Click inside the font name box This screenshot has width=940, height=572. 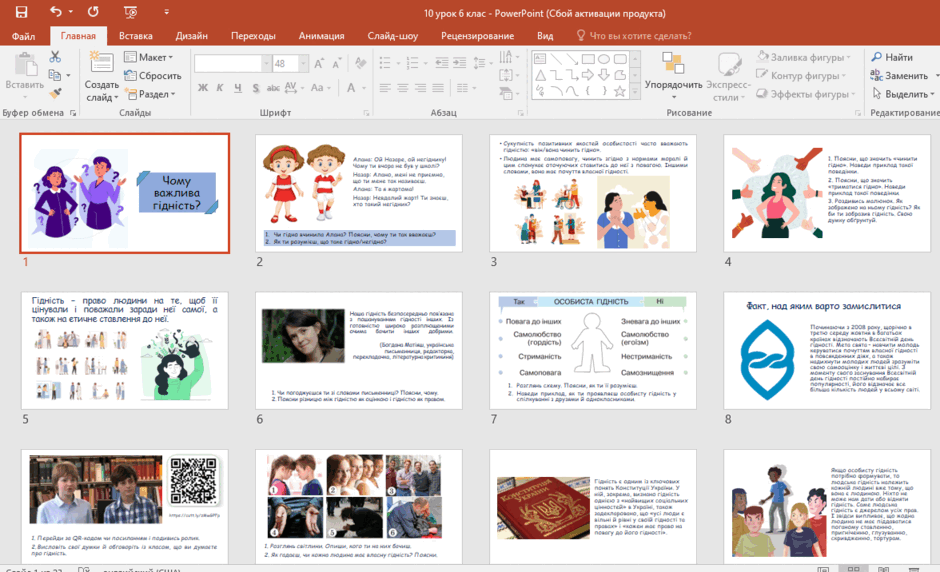pyautogui.click(x=228, y=63)
